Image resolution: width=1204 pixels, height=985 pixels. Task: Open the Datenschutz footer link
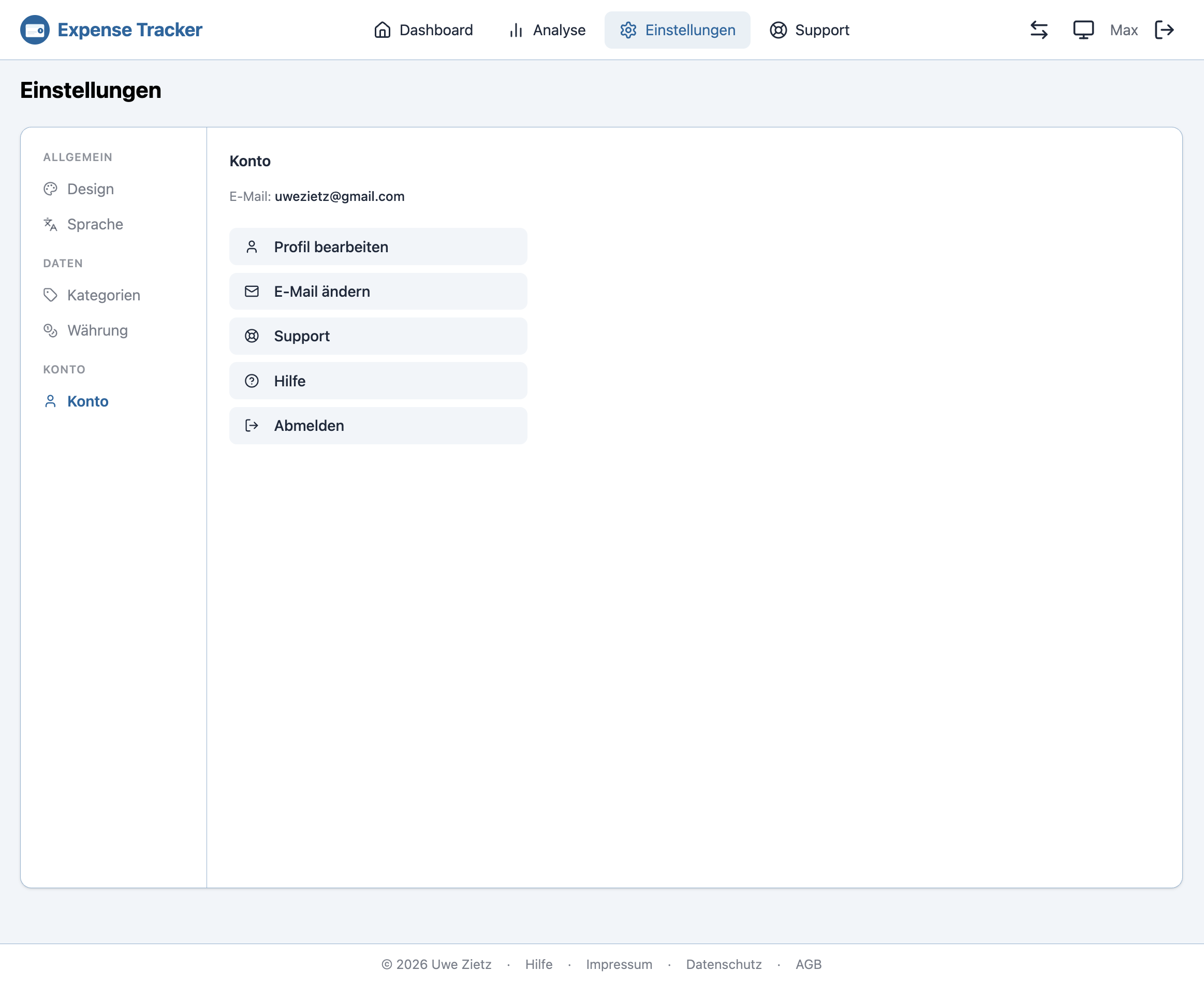coord(724,964)
